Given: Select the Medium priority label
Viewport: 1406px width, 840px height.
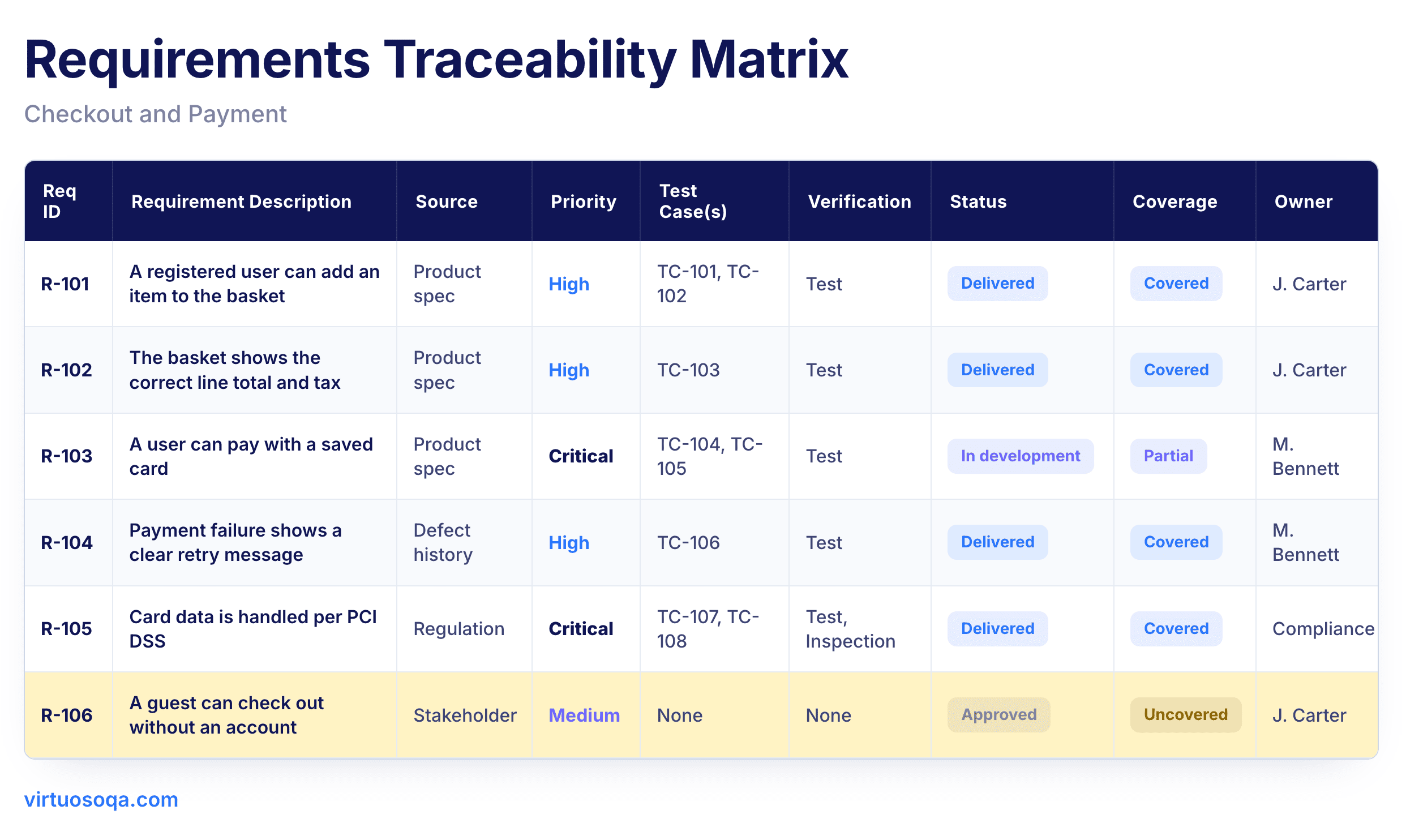Looking at the screenshot, I should [x=584, y=715].
